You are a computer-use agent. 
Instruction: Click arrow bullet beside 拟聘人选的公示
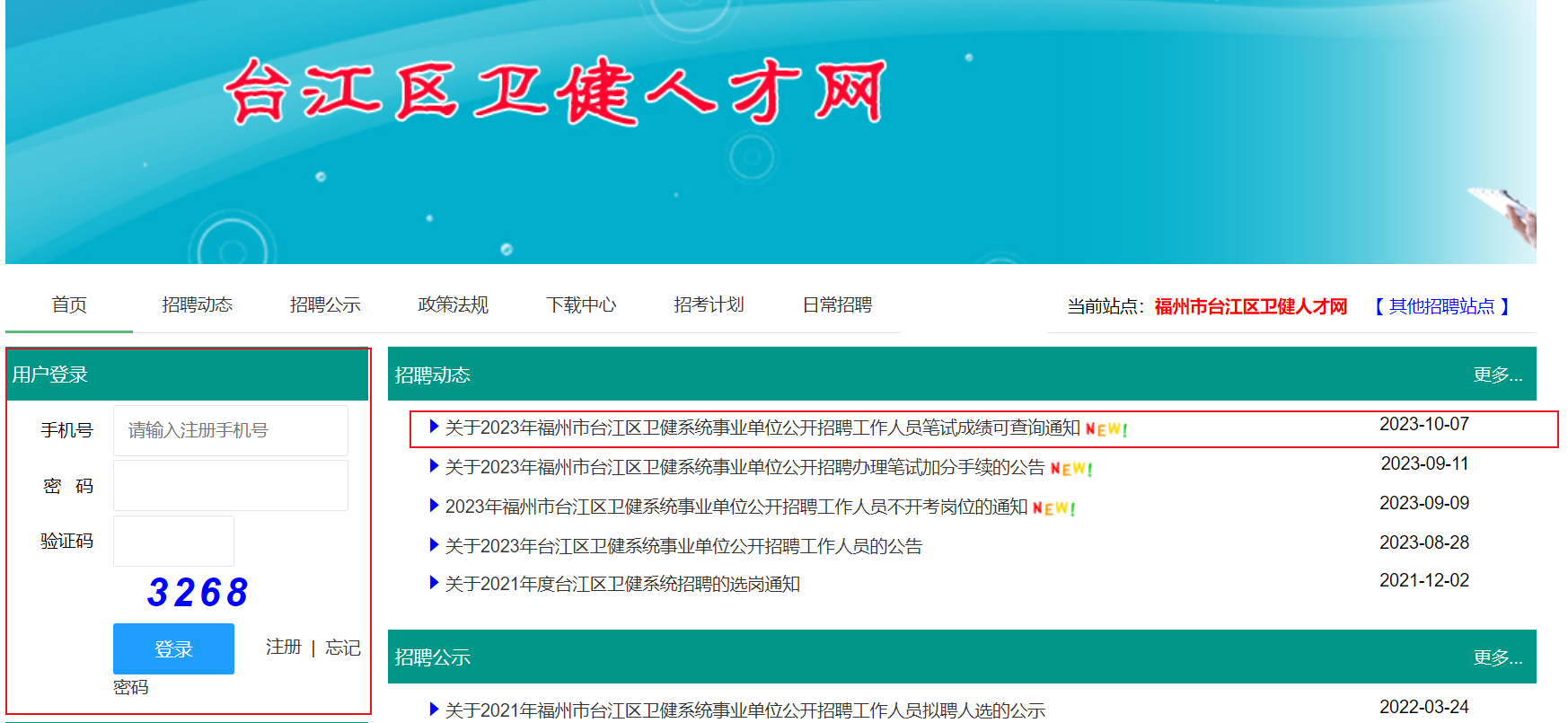point(434,710)
